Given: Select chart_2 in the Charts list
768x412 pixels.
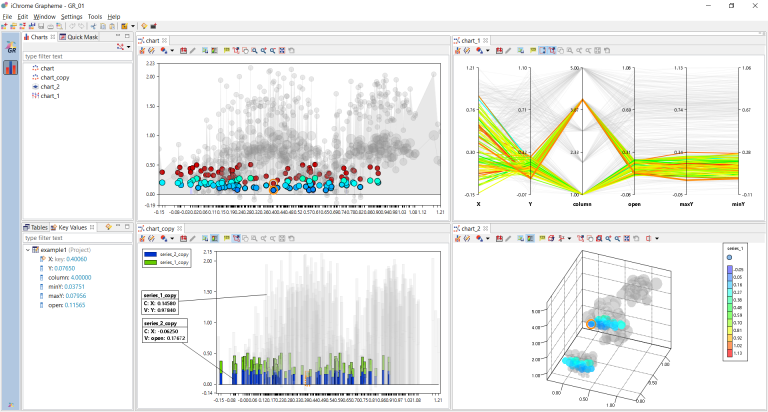Looking at the screenshot, I should (x=48, y=87).
